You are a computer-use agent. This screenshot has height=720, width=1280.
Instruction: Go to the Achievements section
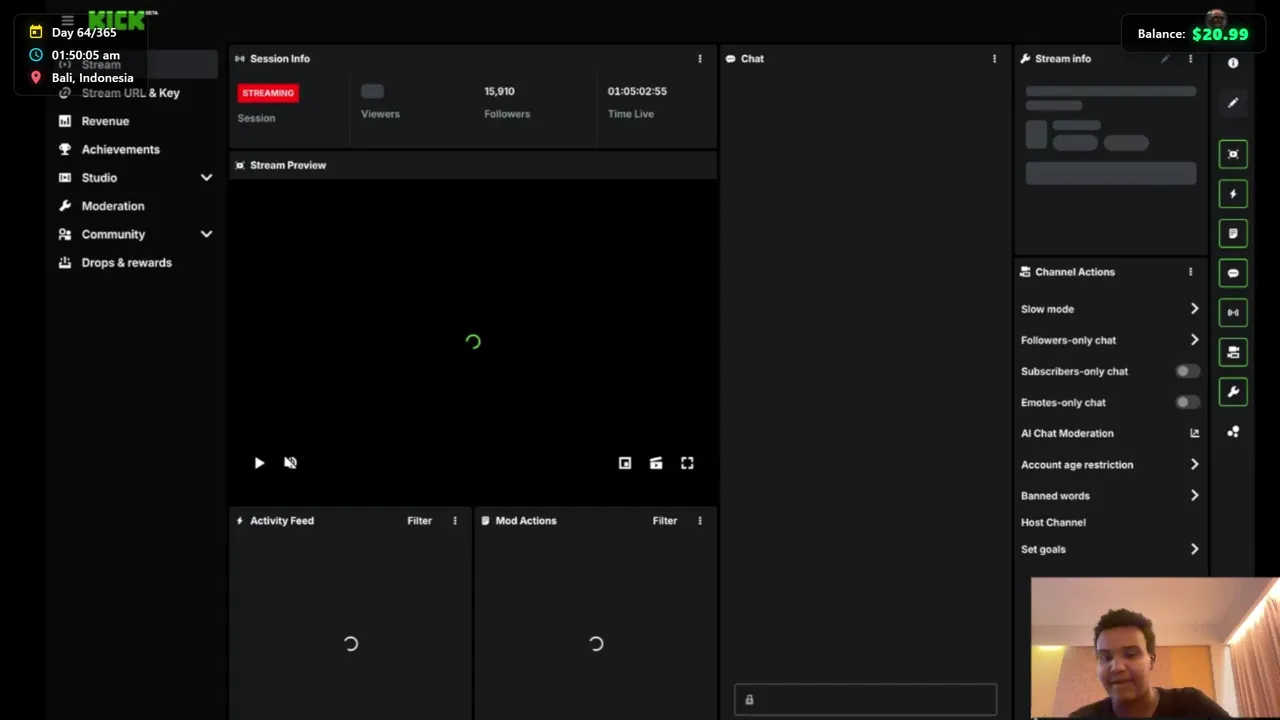pos(120,149)
